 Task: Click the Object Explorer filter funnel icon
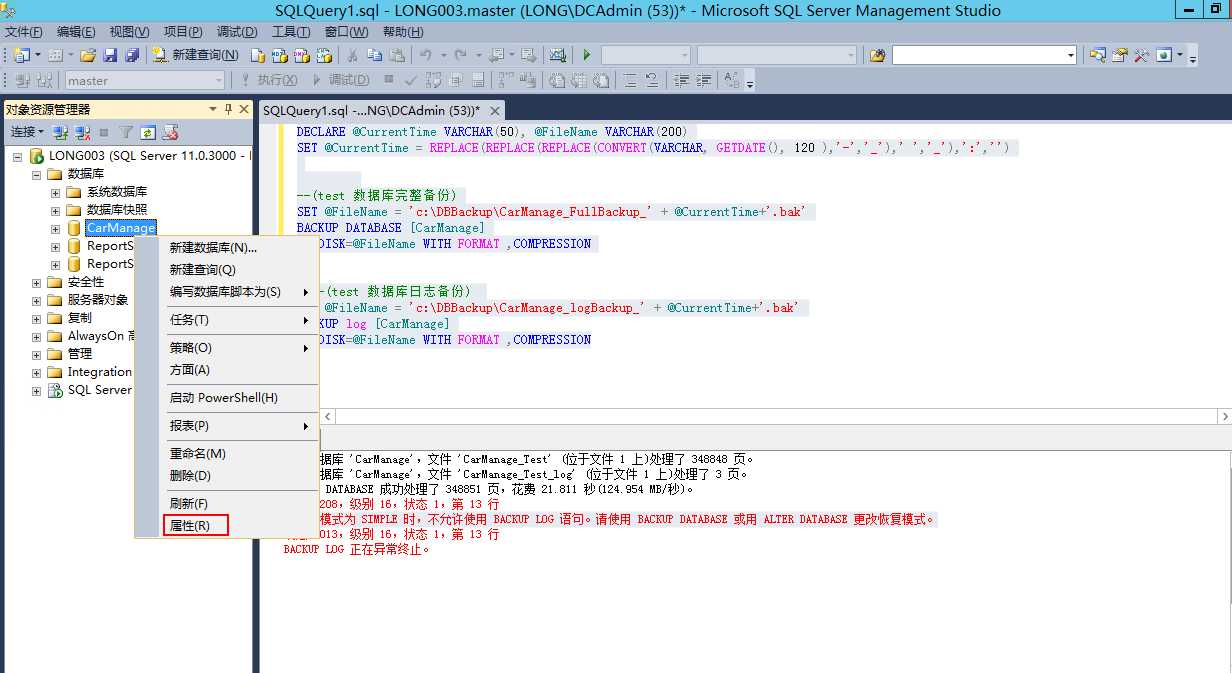126,132
